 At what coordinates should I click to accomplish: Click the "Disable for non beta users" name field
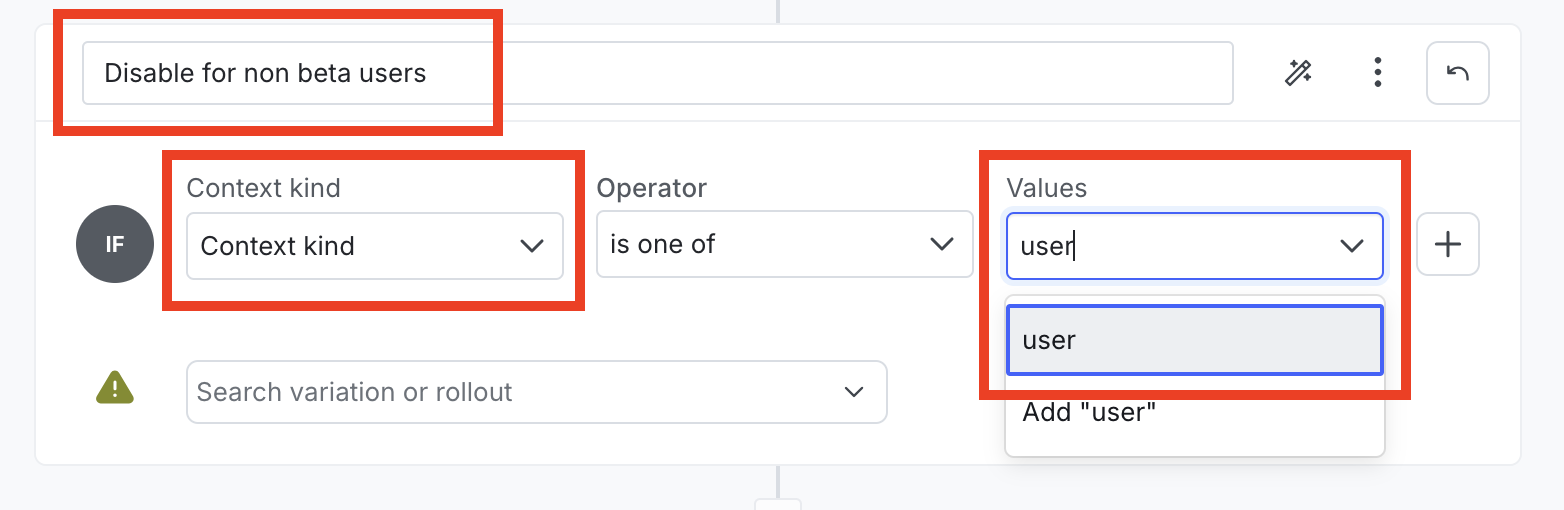[x=656, y=73]
